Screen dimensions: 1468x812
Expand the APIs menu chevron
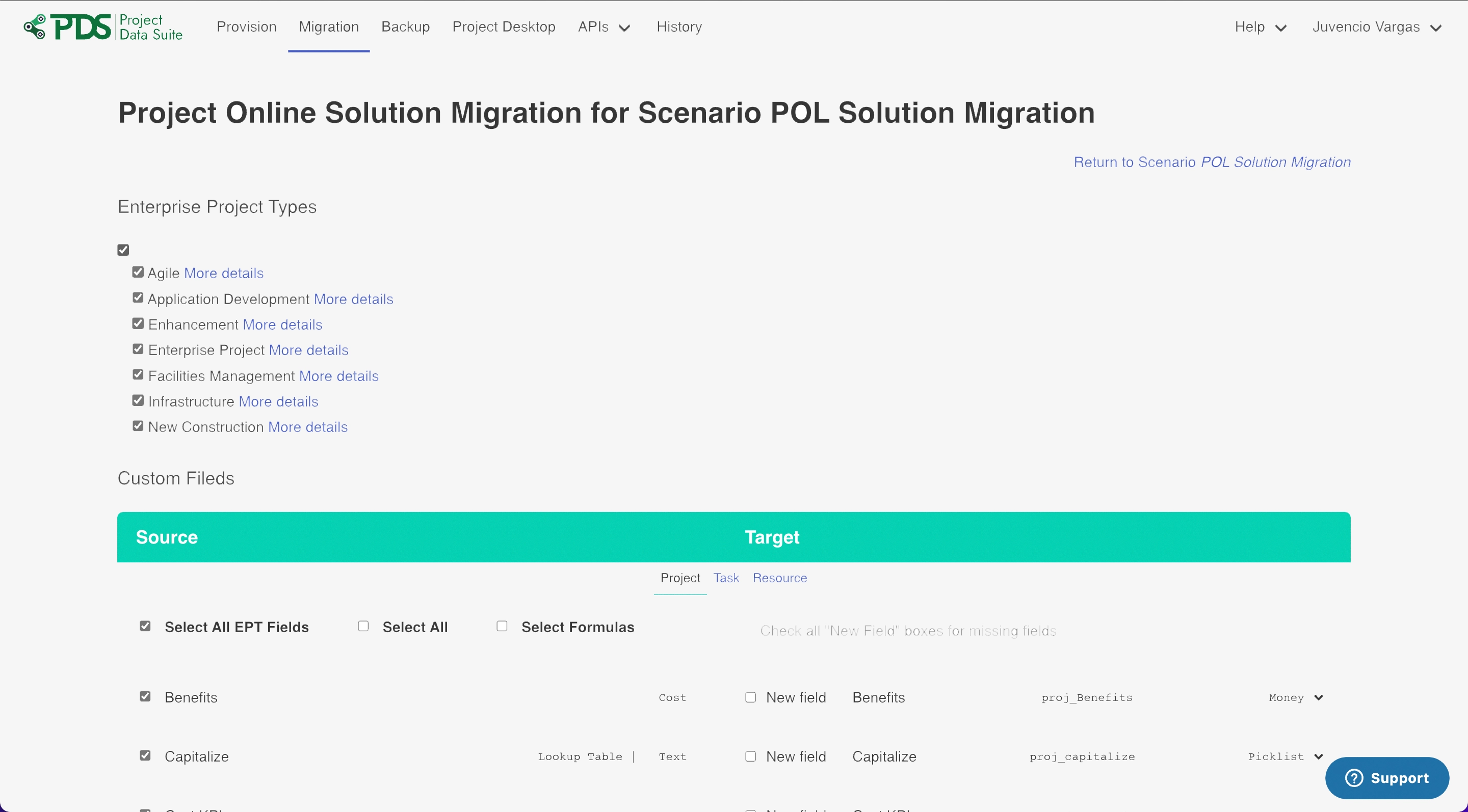624,28
